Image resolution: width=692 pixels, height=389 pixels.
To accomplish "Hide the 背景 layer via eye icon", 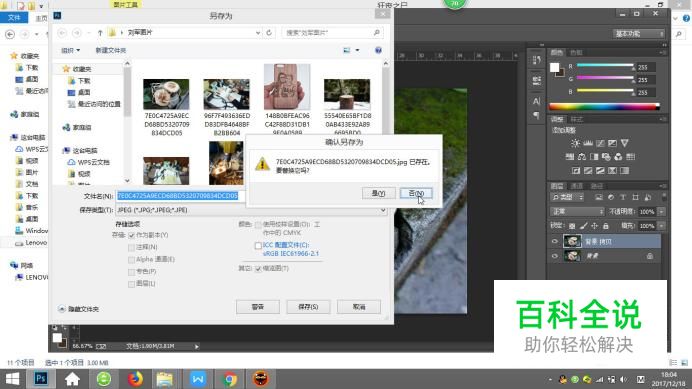I will [555, 256].
